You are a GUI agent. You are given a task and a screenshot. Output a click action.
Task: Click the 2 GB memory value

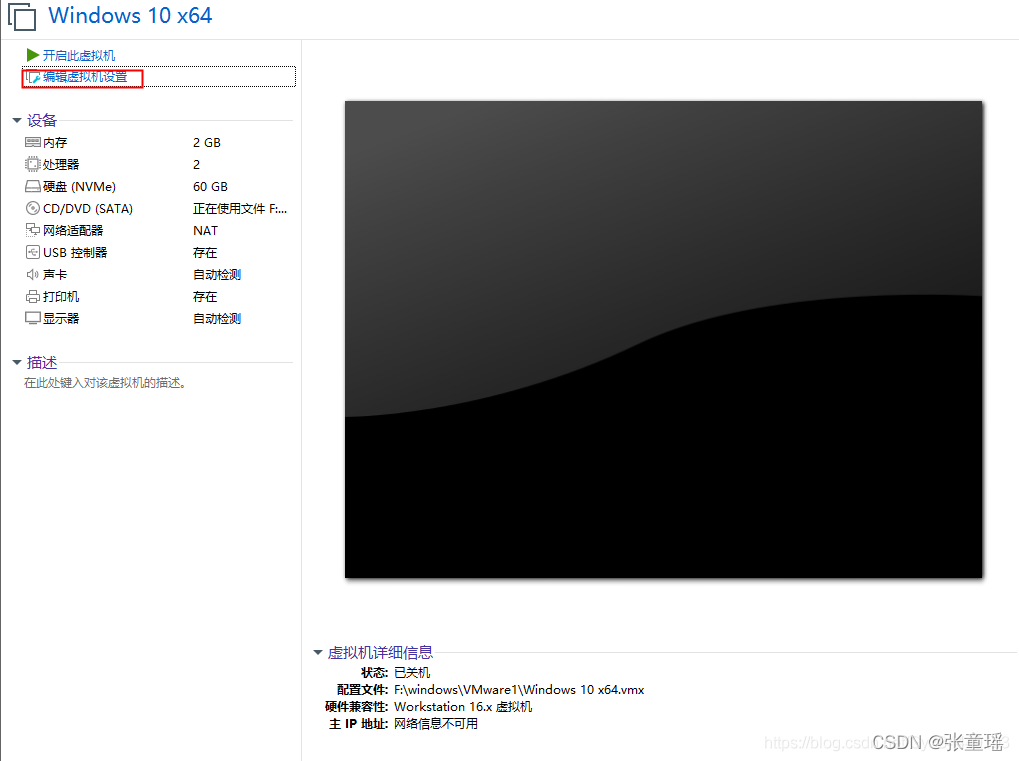(207, 142)
